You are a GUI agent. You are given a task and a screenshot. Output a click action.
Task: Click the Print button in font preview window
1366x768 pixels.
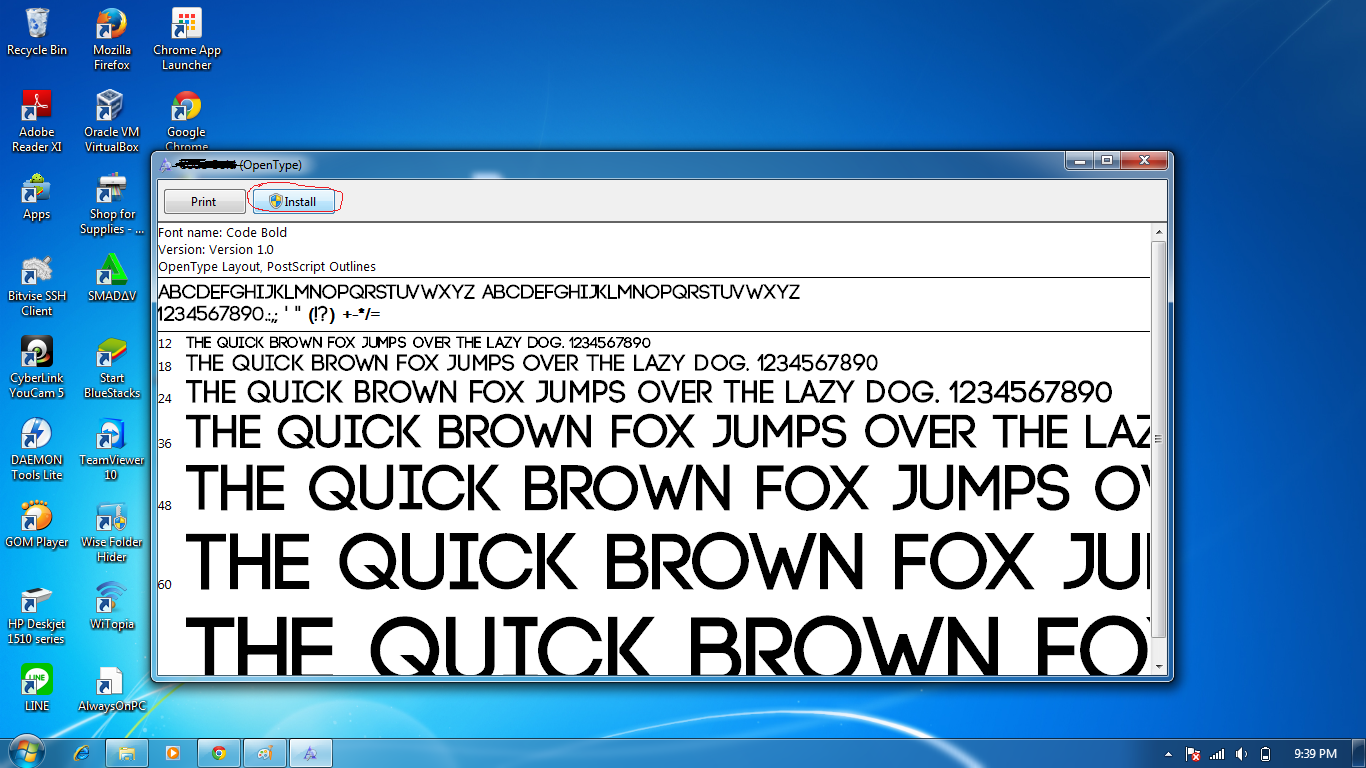(204, 201)
